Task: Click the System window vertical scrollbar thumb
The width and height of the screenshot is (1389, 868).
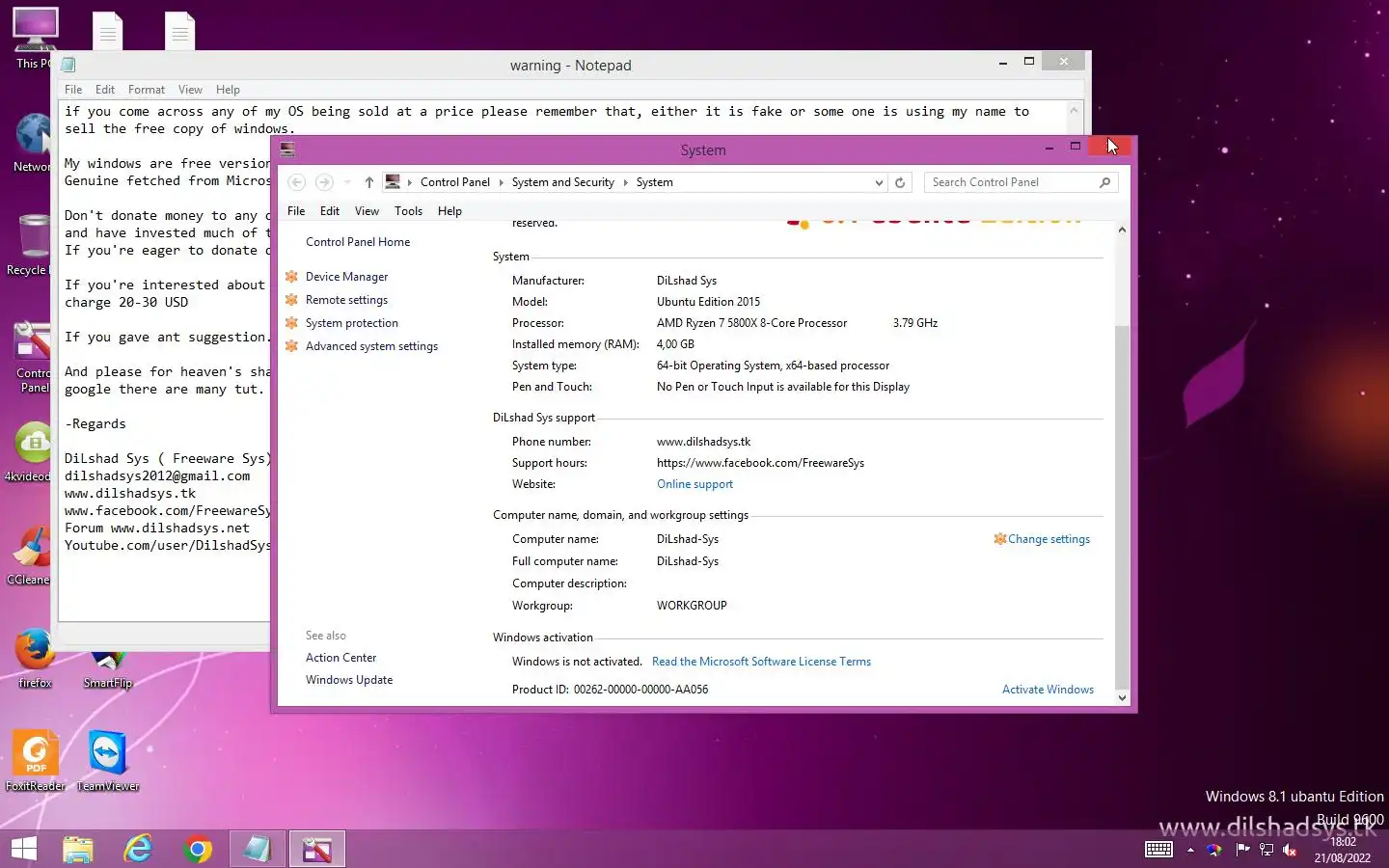Action: 1121,507
